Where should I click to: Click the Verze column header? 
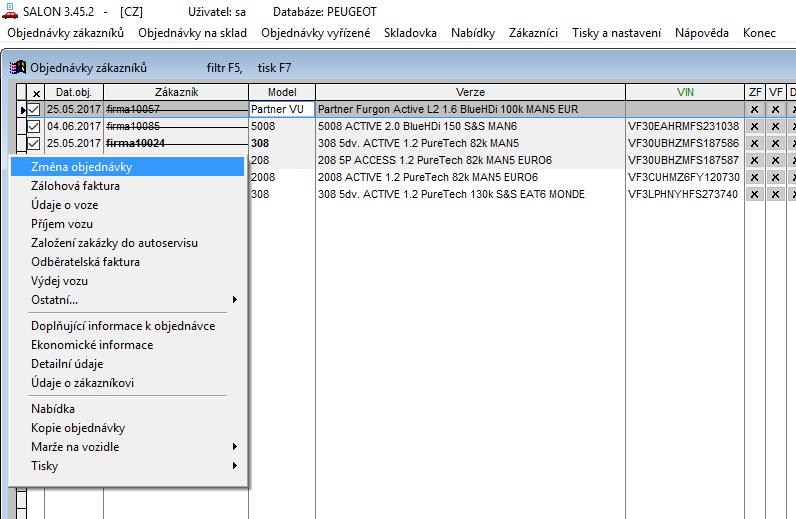pyautogui.click(x=470, y=92)
